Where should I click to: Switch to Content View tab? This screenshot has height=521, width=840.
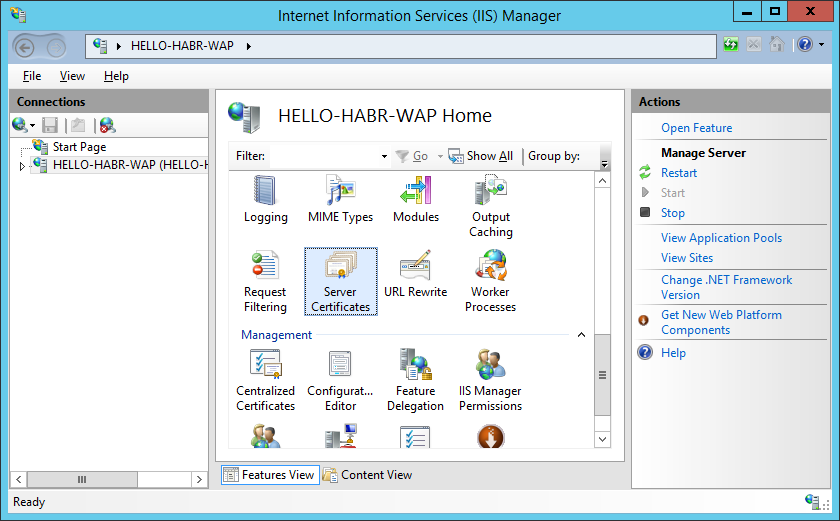(368, 475)
